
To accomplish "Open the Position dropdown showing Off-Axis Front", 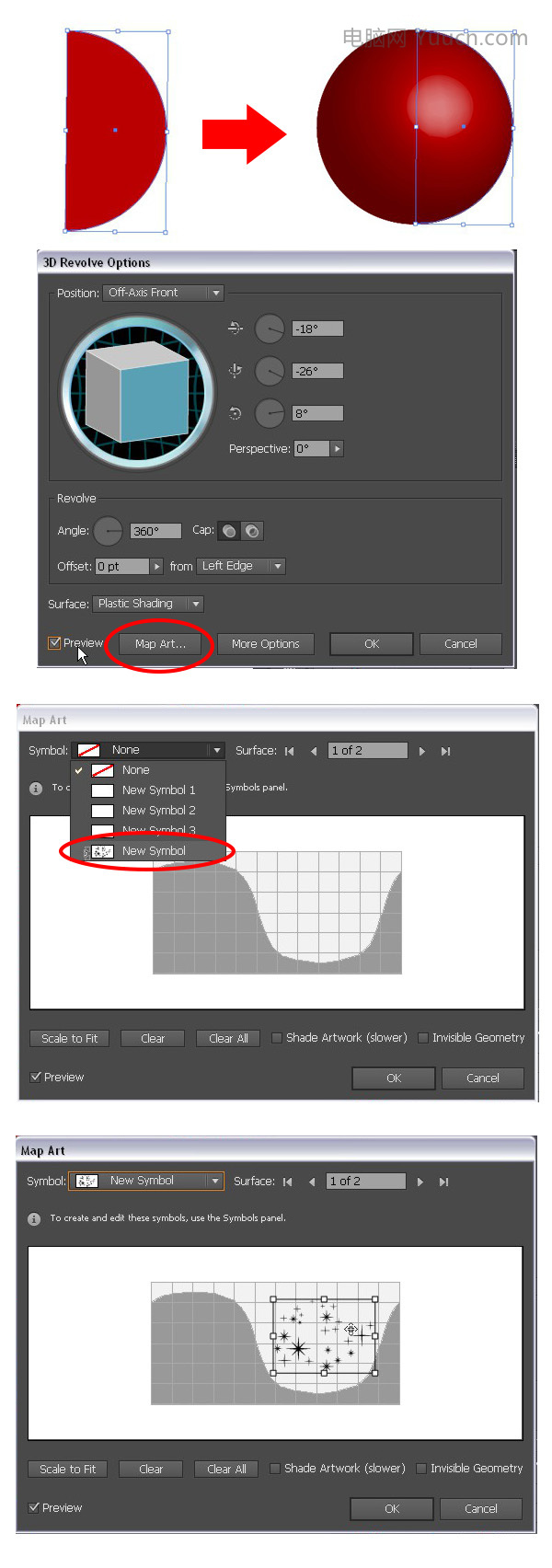I will [164, 293].
